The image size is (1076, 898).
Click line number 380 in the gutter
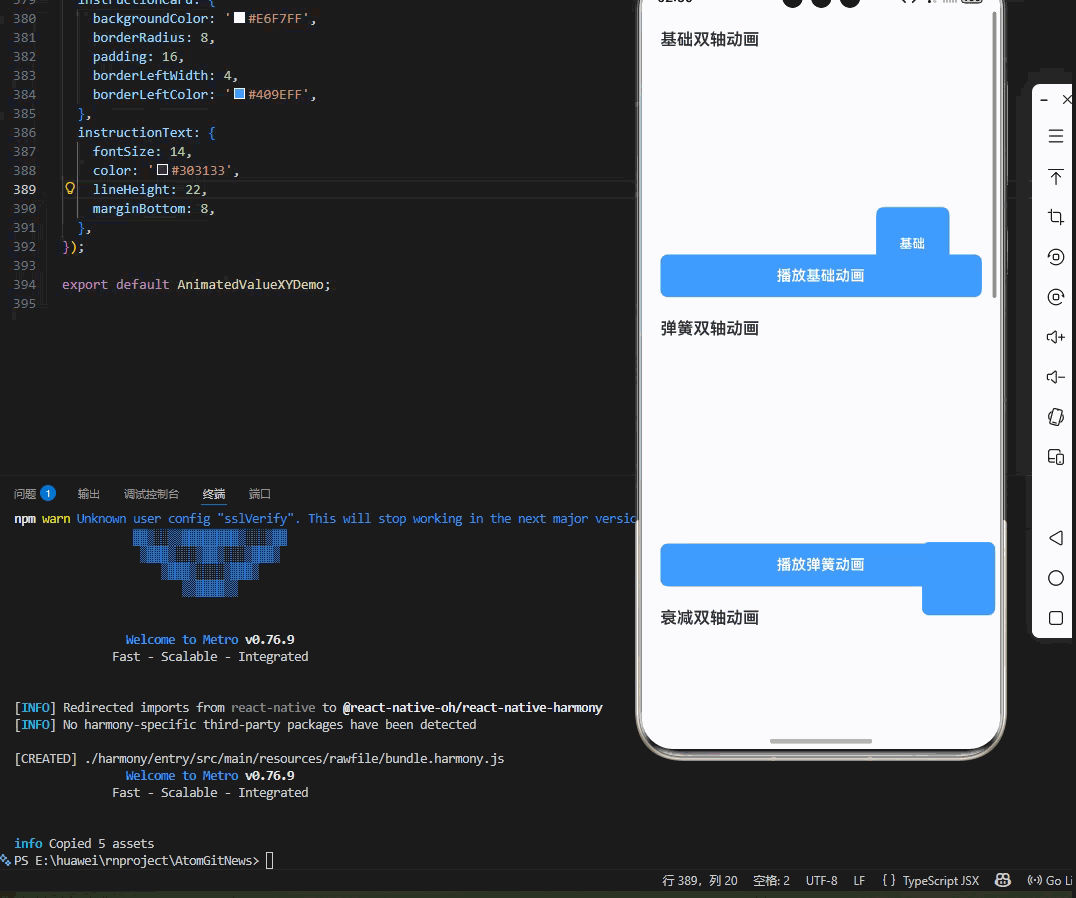tap(25, 19)
